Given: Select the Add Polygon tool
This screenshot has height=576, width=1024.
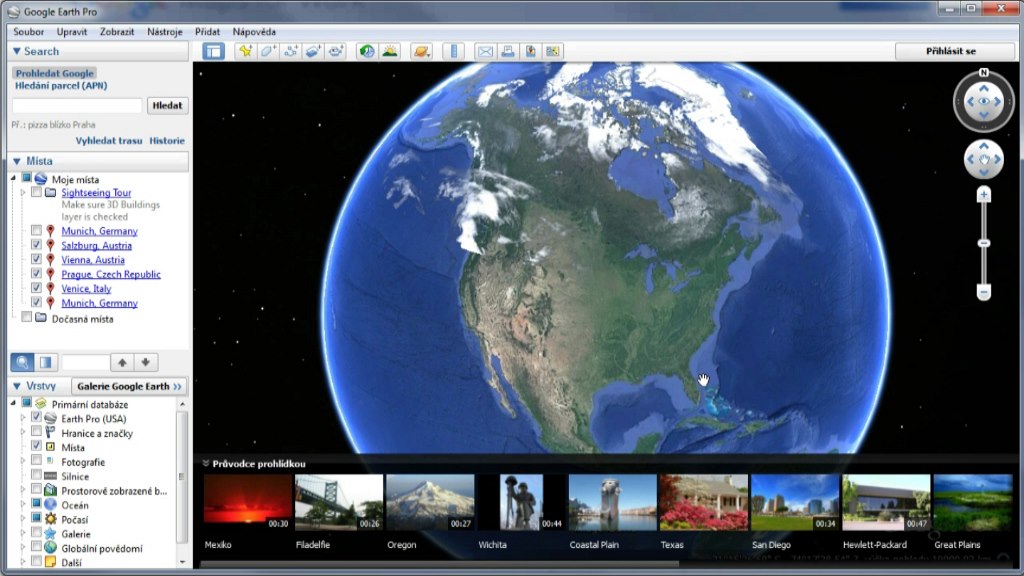Looking at the screenshot, I should 267,51.
